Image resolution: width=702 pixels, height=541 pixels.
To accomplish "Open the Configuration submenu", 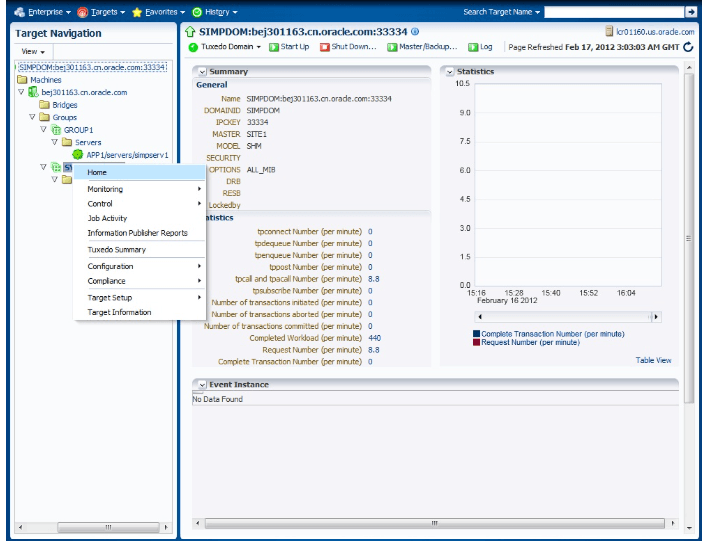I will 139,266.
